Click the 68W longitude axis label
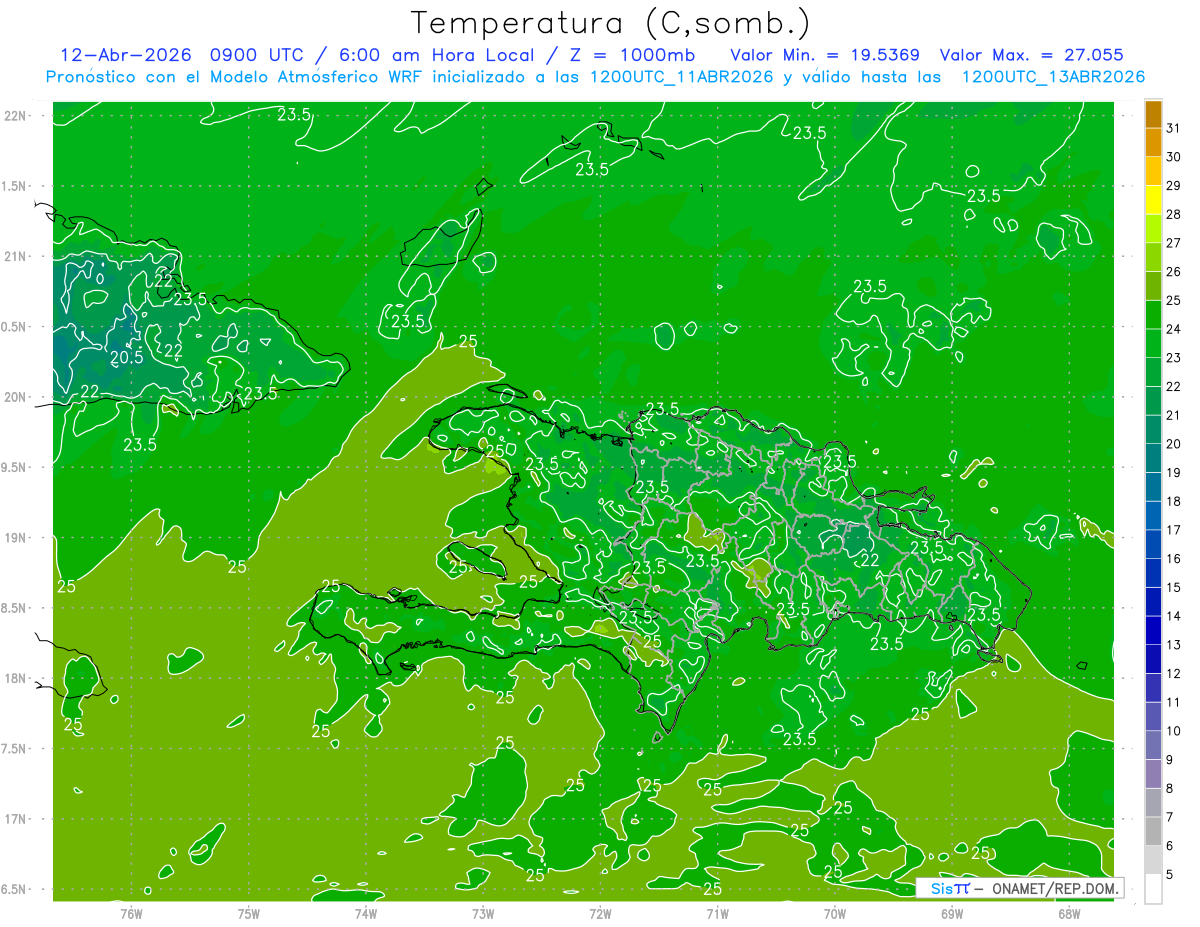The image size is (1200, 927). (1068, 914)
